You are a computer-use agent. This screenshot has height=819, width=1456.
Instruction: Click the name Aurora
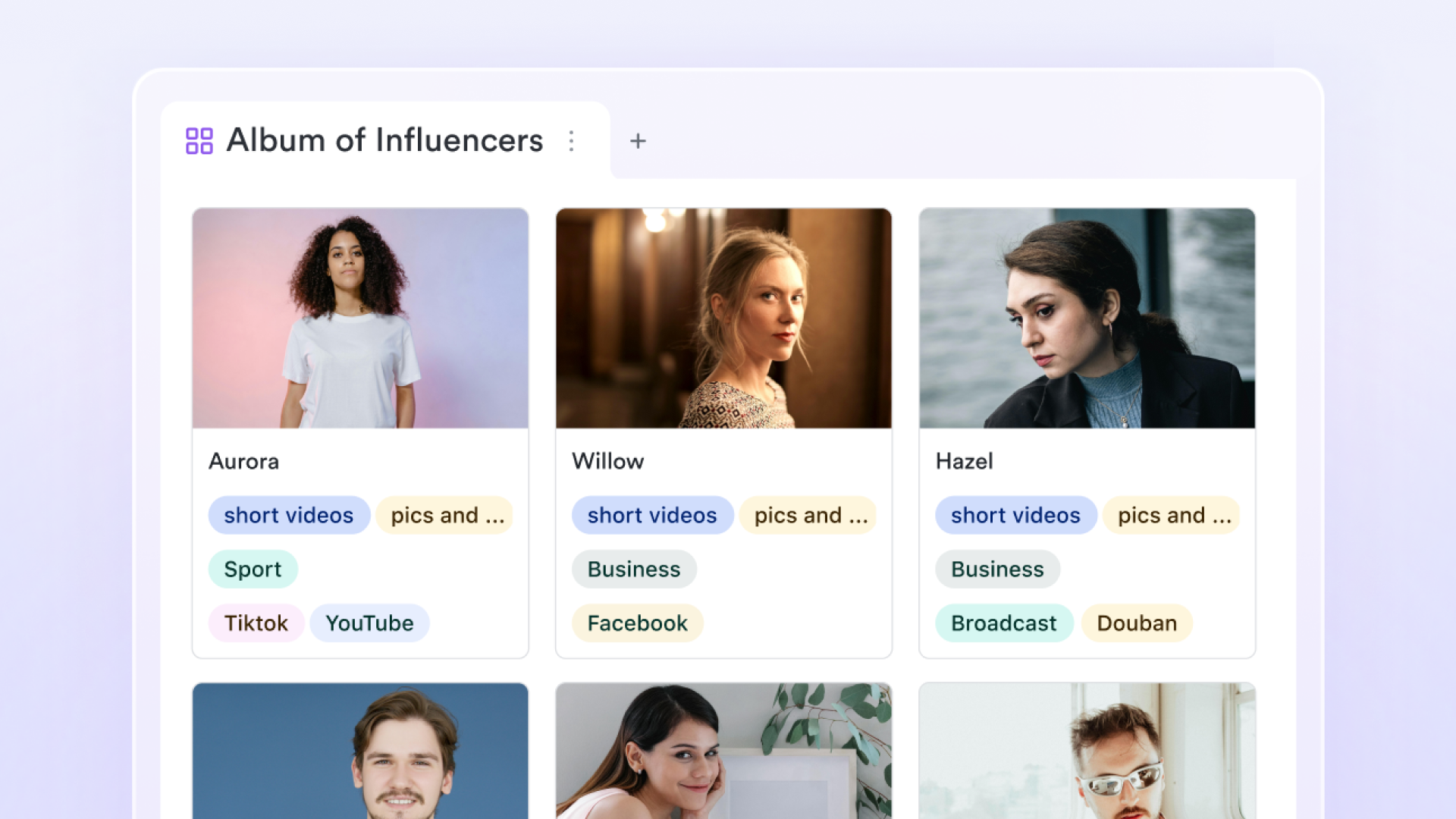pyautogui.click(x=244, y=461)
